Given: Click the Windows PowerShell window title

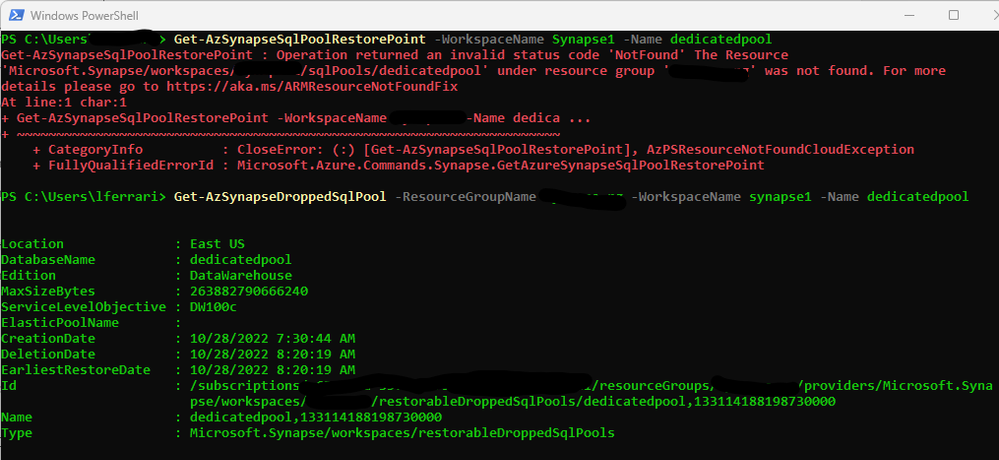Looking at the screenshot, I should 84,15.
